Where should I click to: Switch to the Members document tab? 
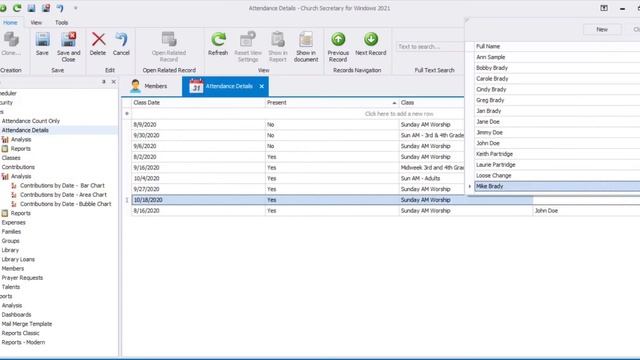tap(149, 86)
